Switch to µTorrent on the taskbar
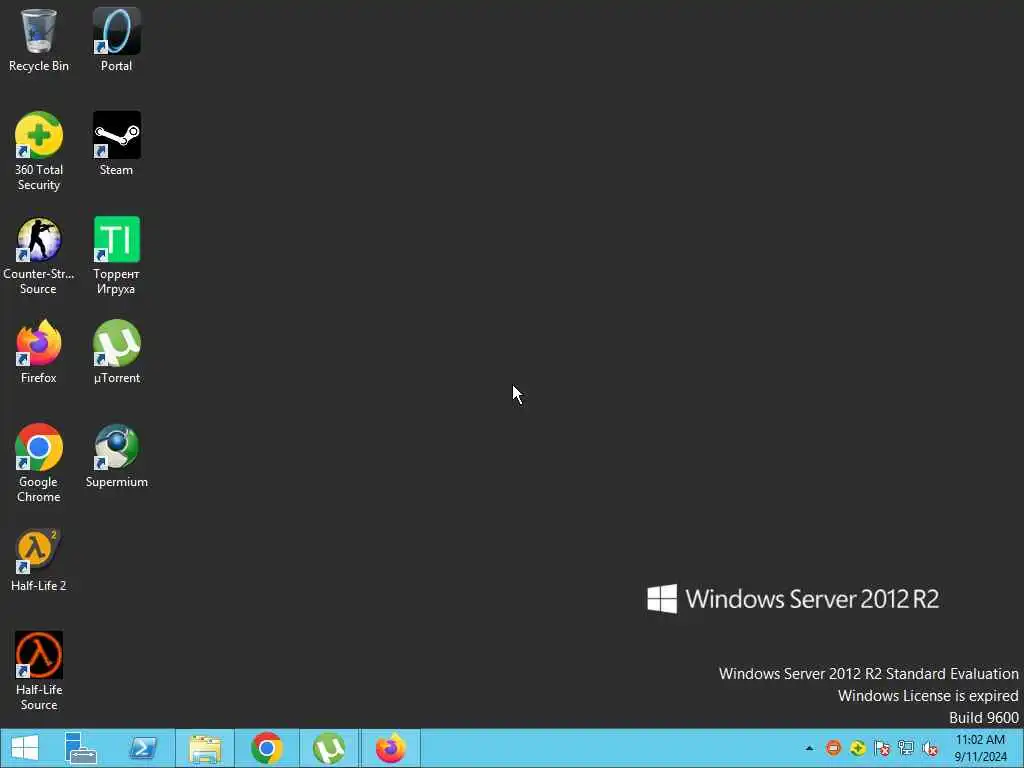The image size is (1024, 768). [328, 748]
